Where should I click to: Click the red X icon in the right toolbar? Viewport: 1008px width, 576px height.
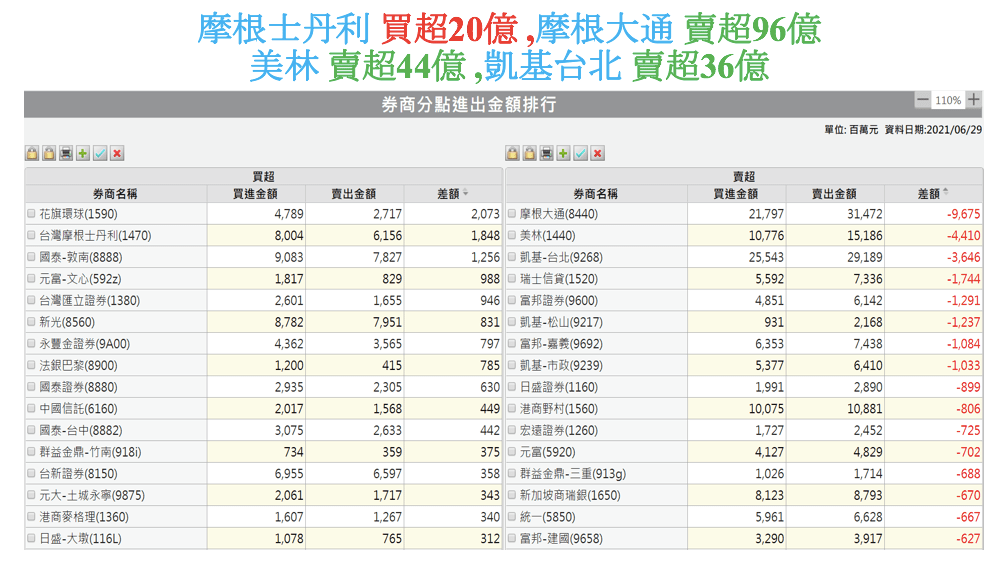tap(598, 153)
